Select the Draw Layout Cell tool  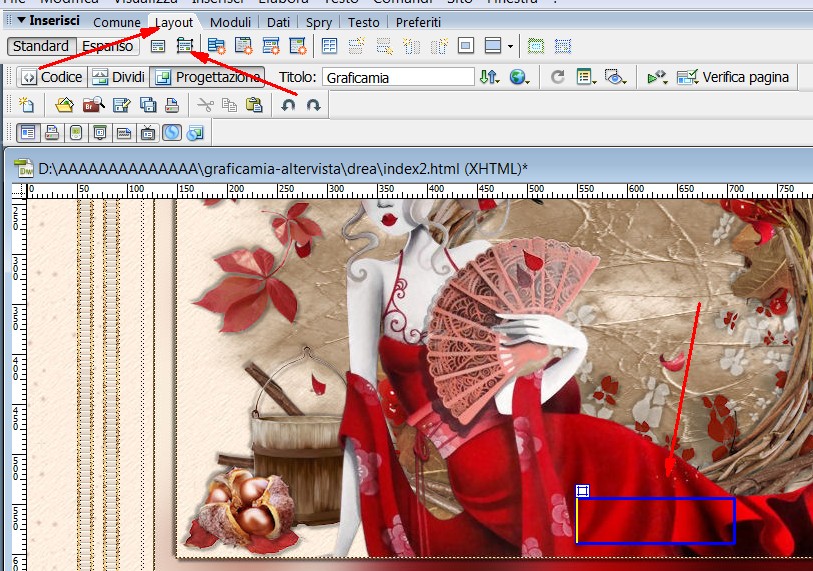coord(563,46)
